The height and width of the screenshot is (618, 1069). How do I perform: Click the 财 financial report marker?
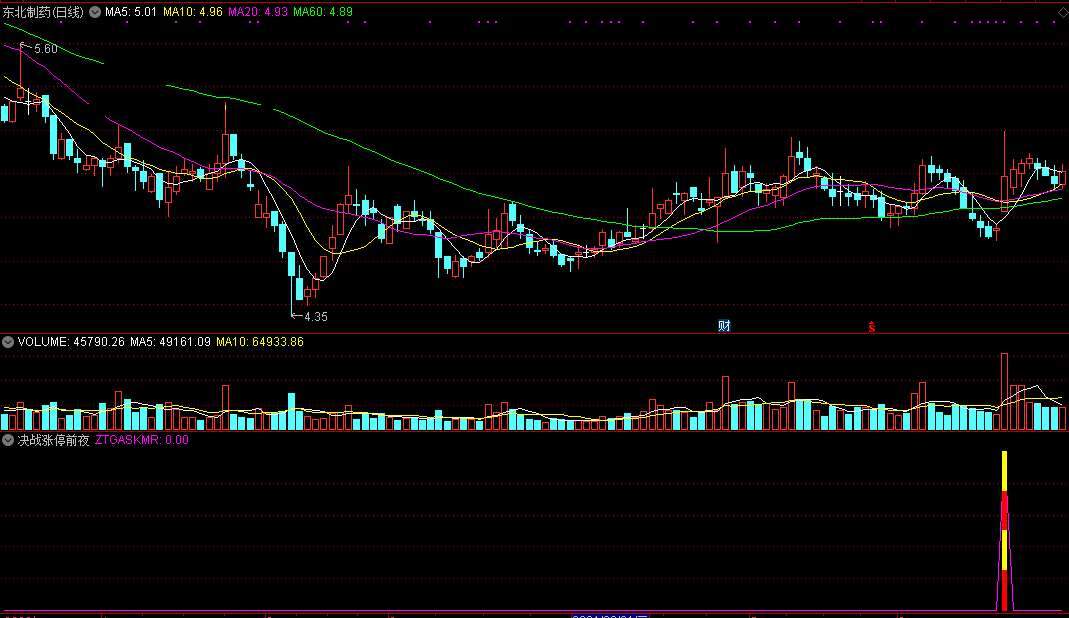(x=724, y=326)
